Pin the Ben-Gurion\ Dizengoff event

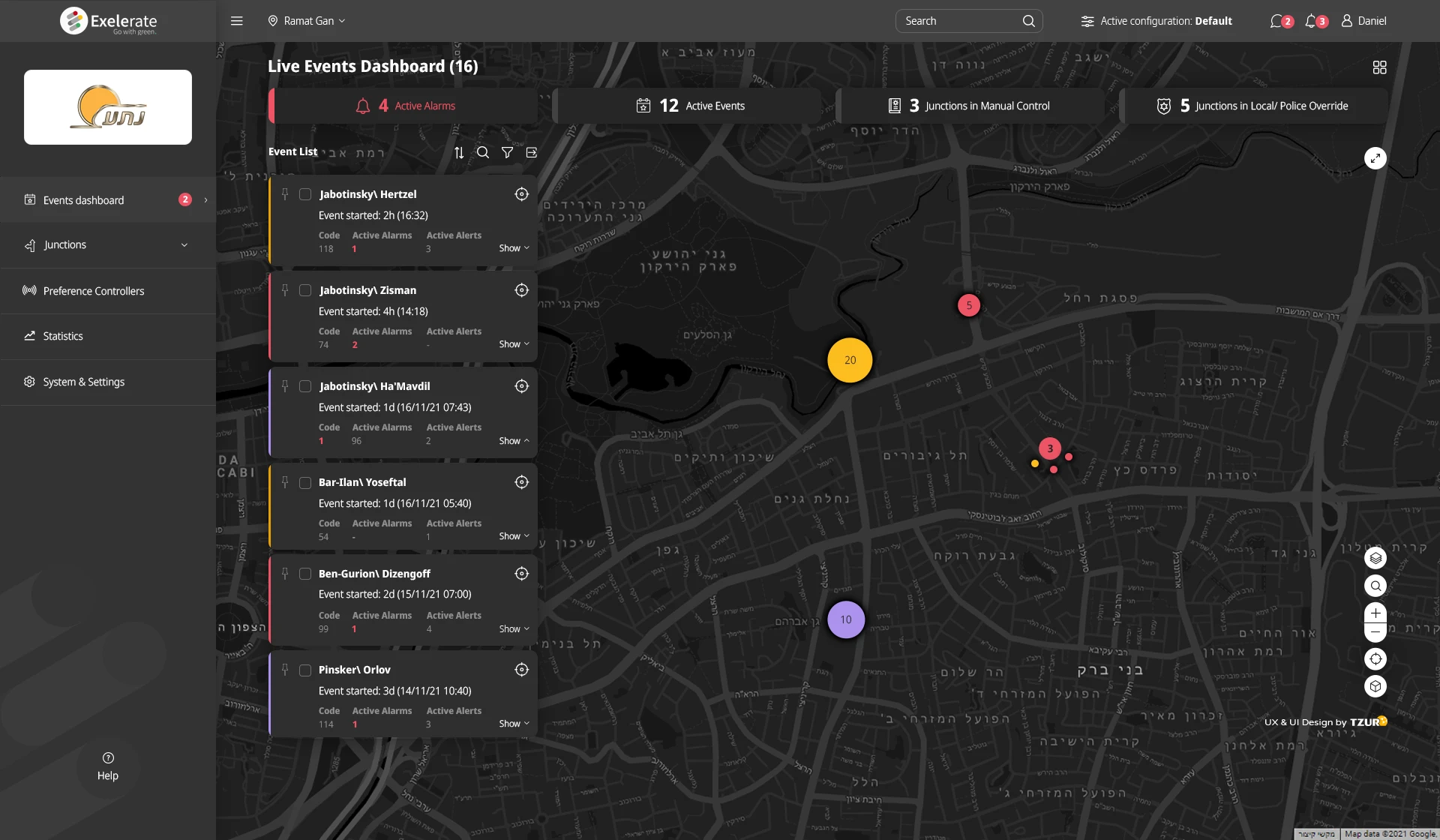click(x=285, y=574)
